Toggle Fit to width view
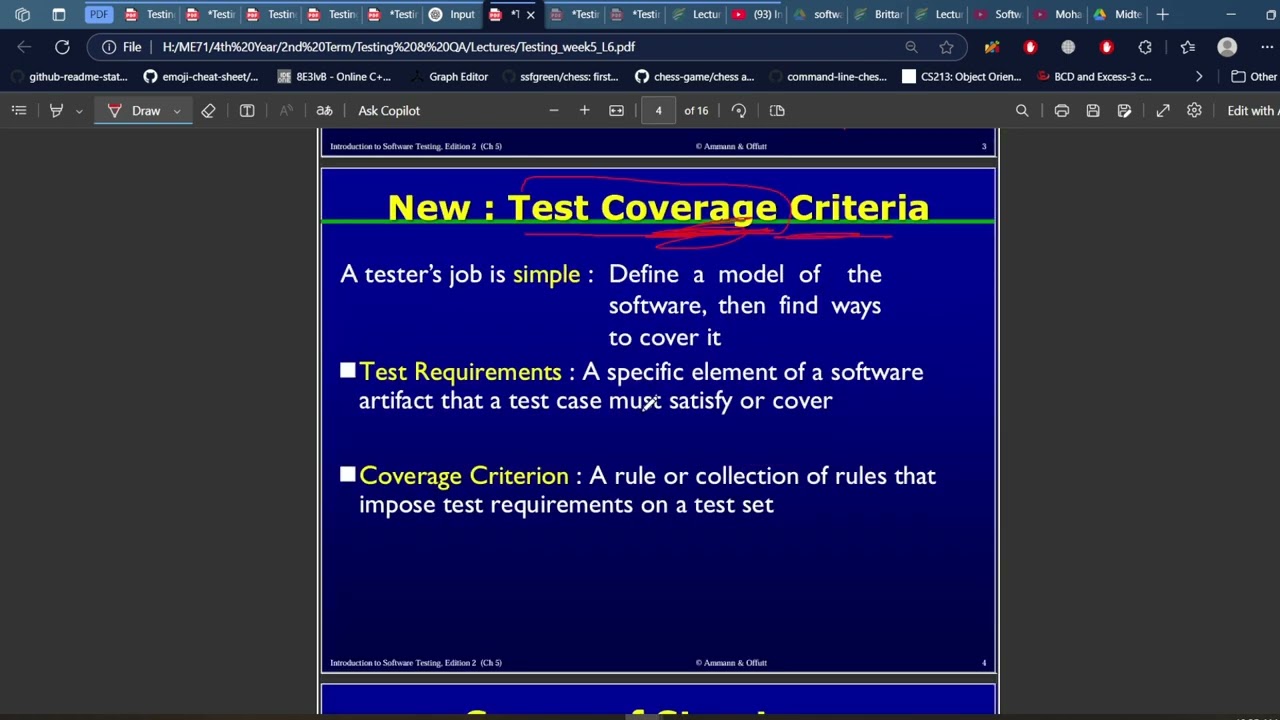This screenshot has height=720, width=1280. pos(616,111)
